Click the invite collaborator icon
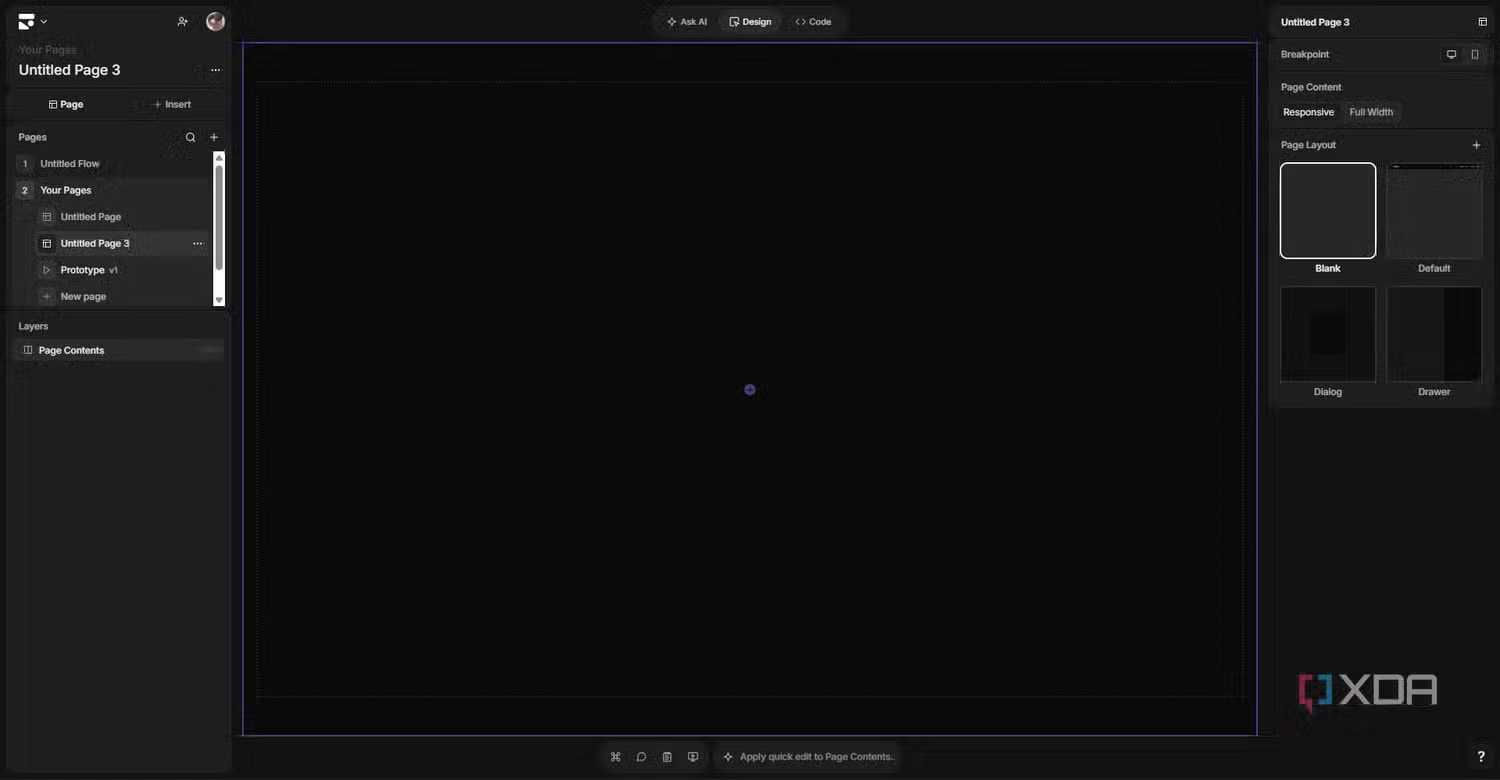 point(182,21)
